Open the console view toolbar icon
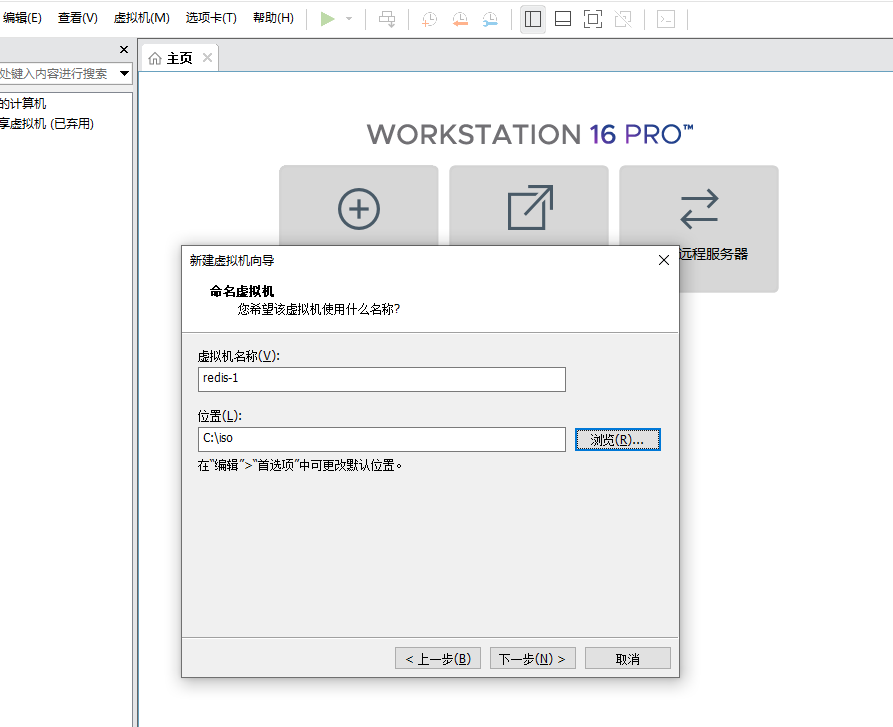 pyautogui.click(x=666, y=19)
